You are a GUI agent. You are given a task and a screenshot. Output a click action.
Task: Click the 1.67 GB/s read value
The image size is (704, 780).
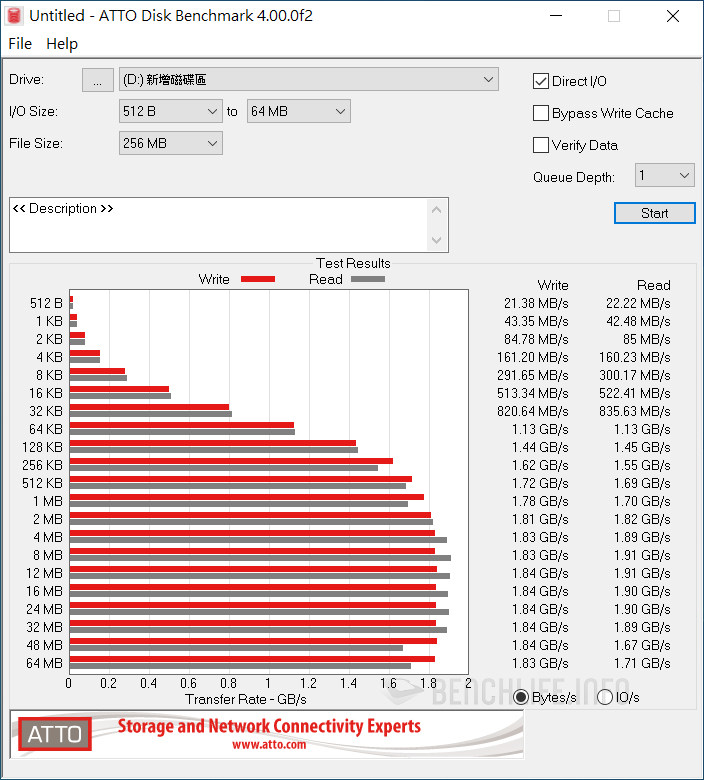642,645
